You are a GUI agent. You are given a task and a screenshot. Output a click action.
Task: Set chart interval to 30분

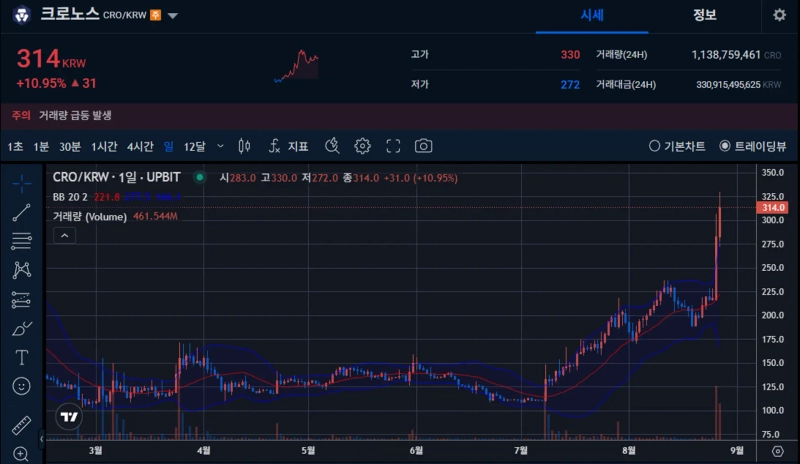tap(70, 146)
